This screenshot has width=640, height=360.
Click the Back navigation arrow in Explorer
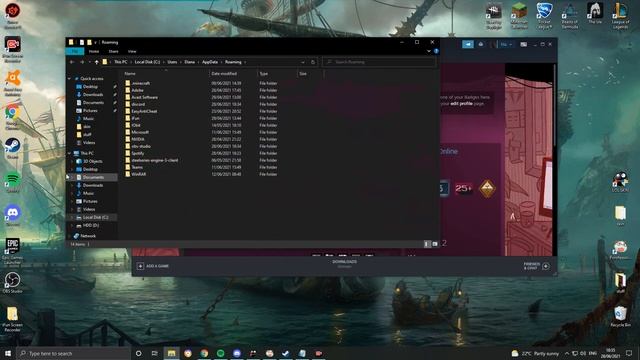coord(72,62)
